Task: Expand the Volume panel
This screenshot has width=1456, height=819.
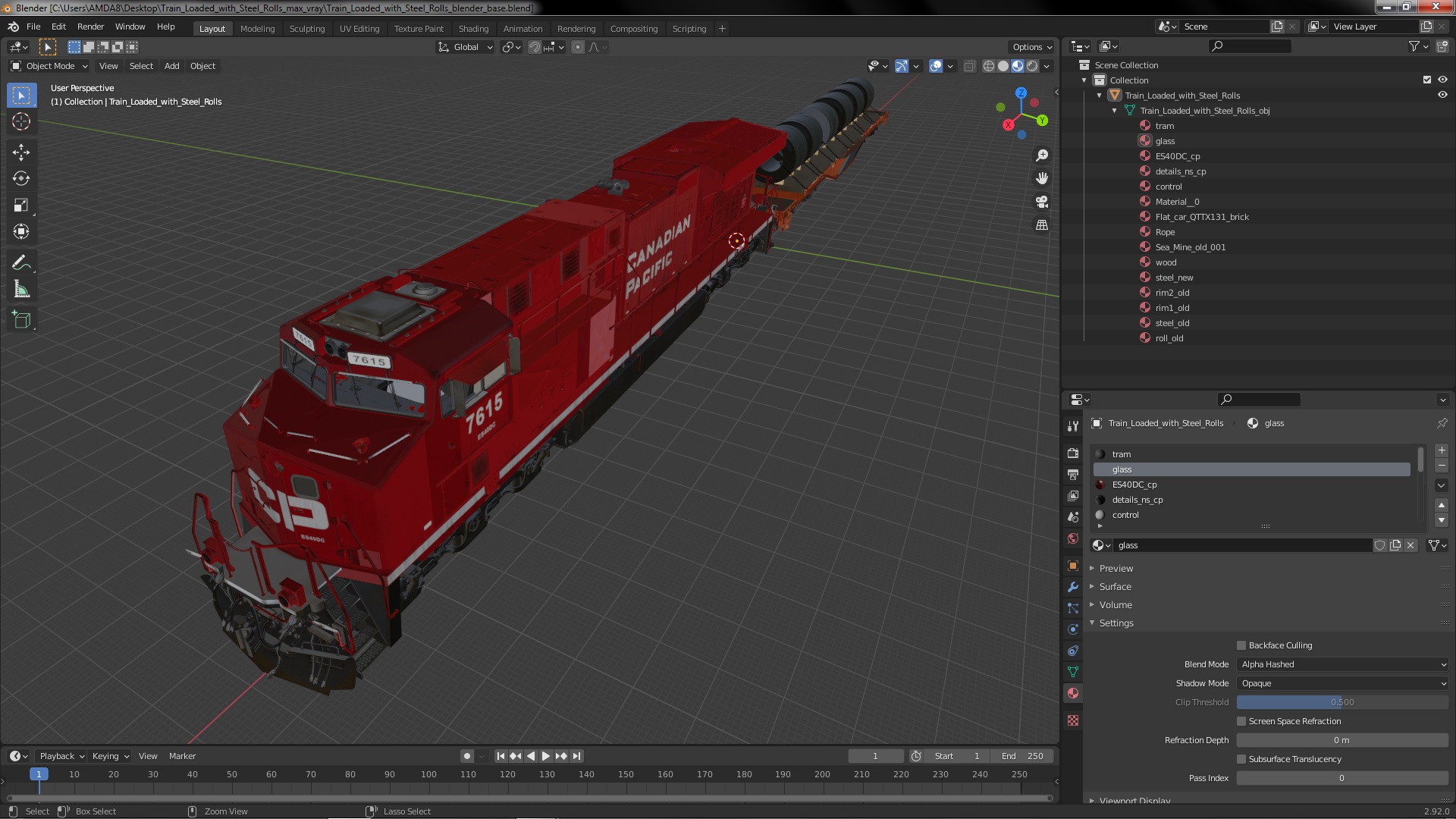Action: (1115, 605)
